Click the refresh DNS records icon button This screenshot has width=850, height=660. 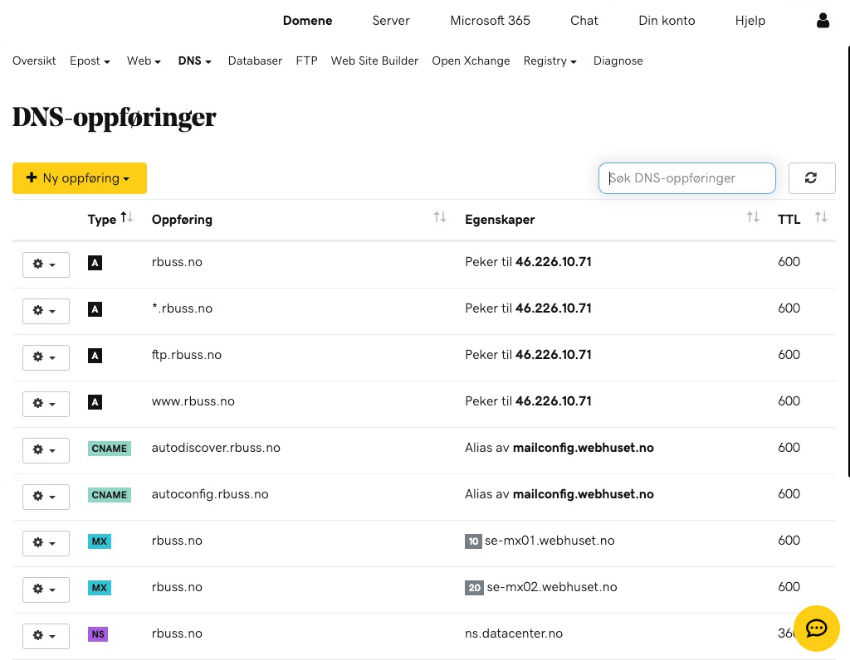pyautogui.click(x=811, y=178)
